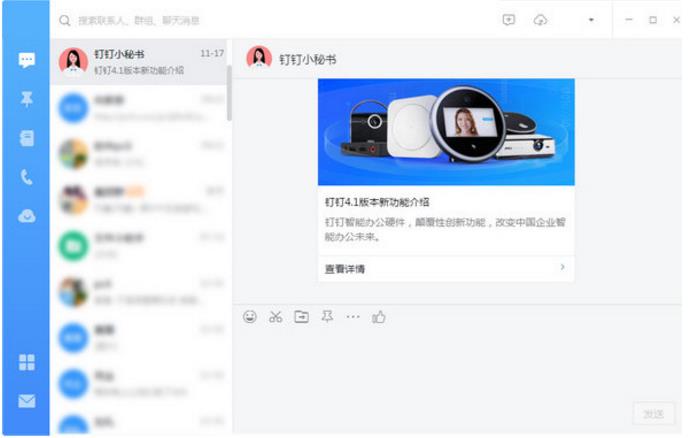Click the 发送 send button
The width and height of the screenshot is (688, 438).
[x=652, y=414]
